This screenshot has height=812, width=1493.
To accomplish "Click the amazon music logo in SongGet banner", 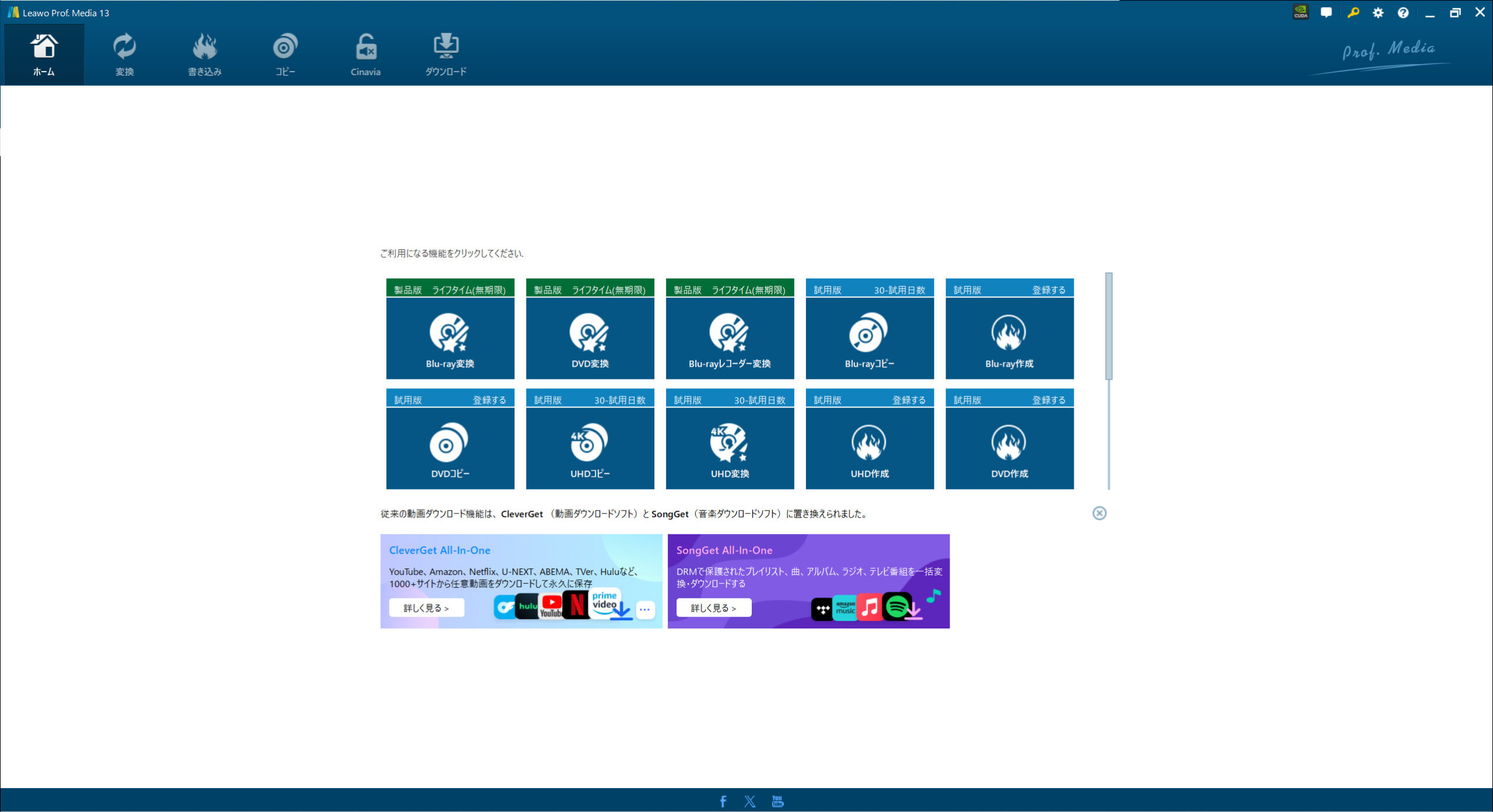I will 845,607.
